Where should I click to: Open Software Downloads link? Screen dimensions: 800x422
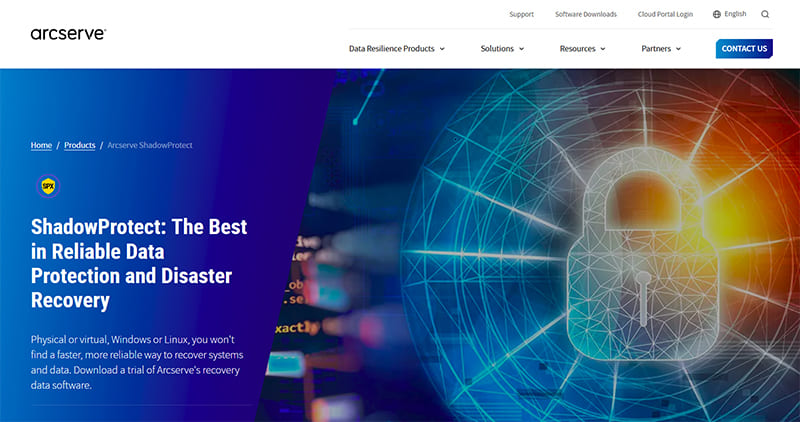586,14
